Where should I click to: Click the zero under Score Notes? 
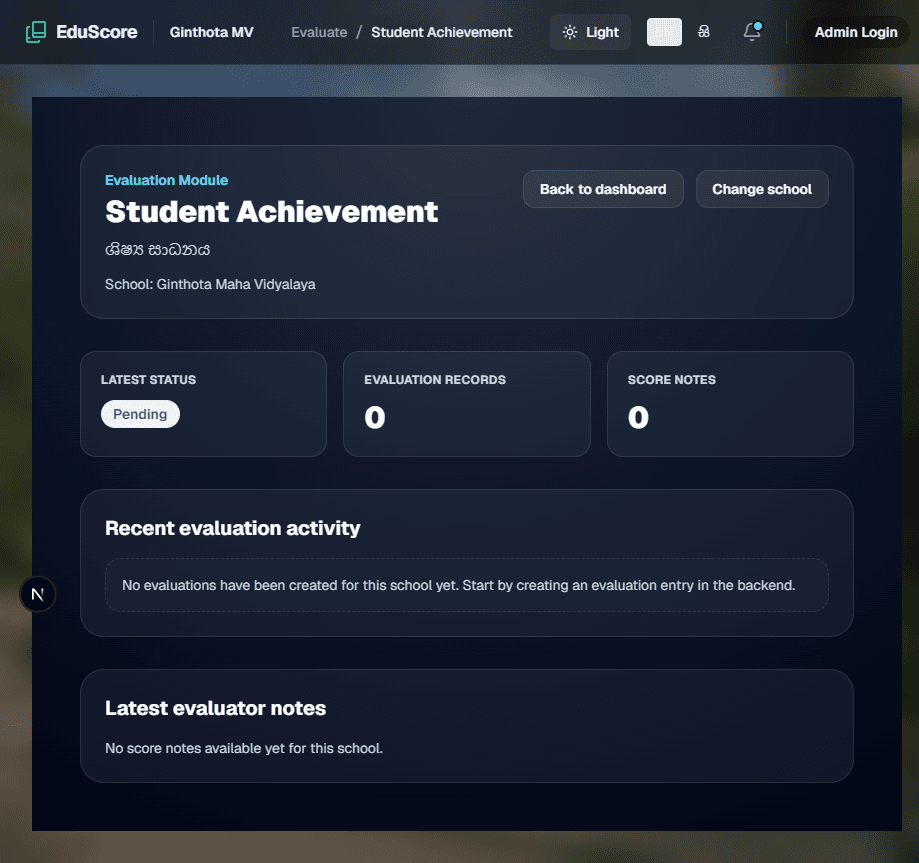tap(638, 417)
